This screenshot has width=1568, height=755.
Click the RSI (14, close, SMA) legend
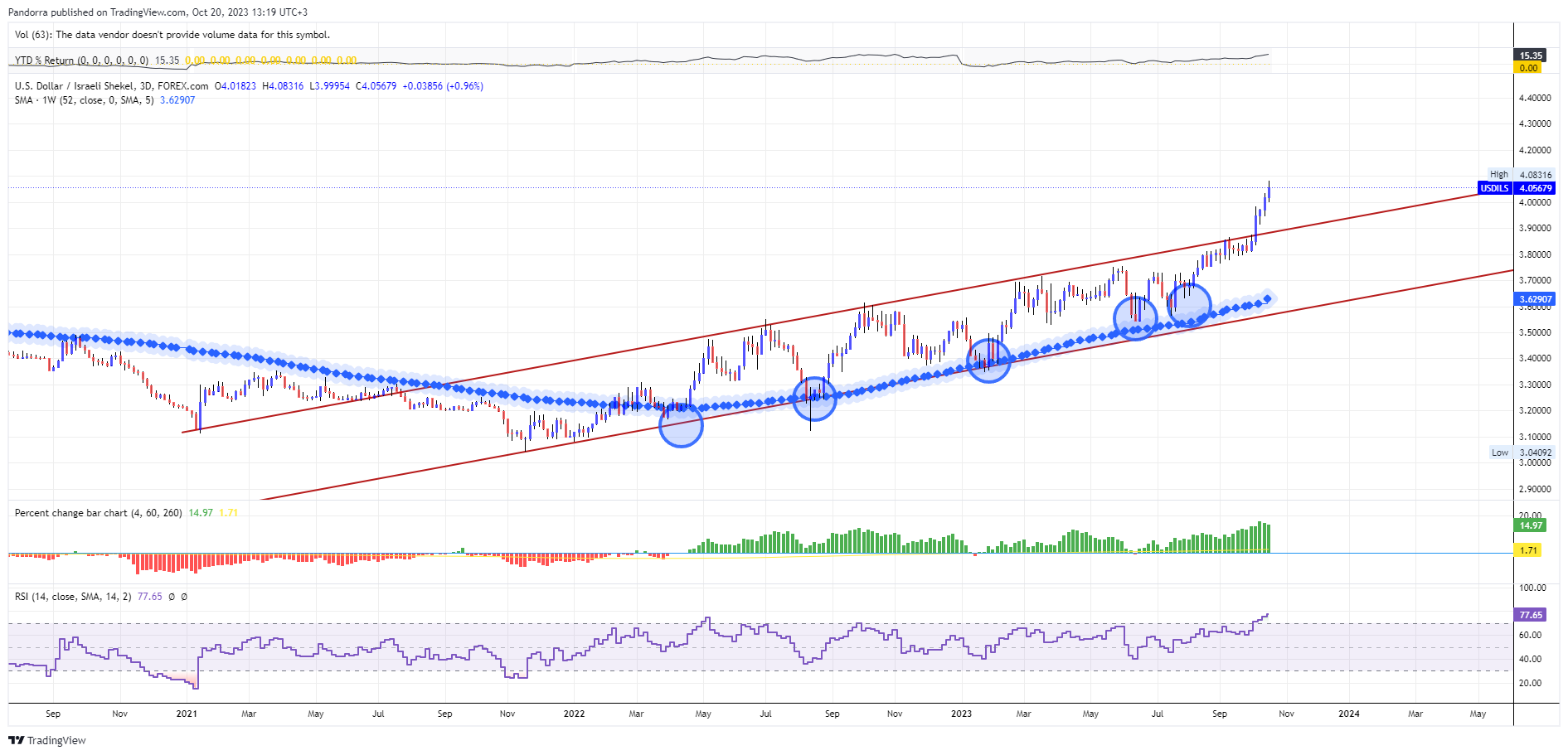73,597
